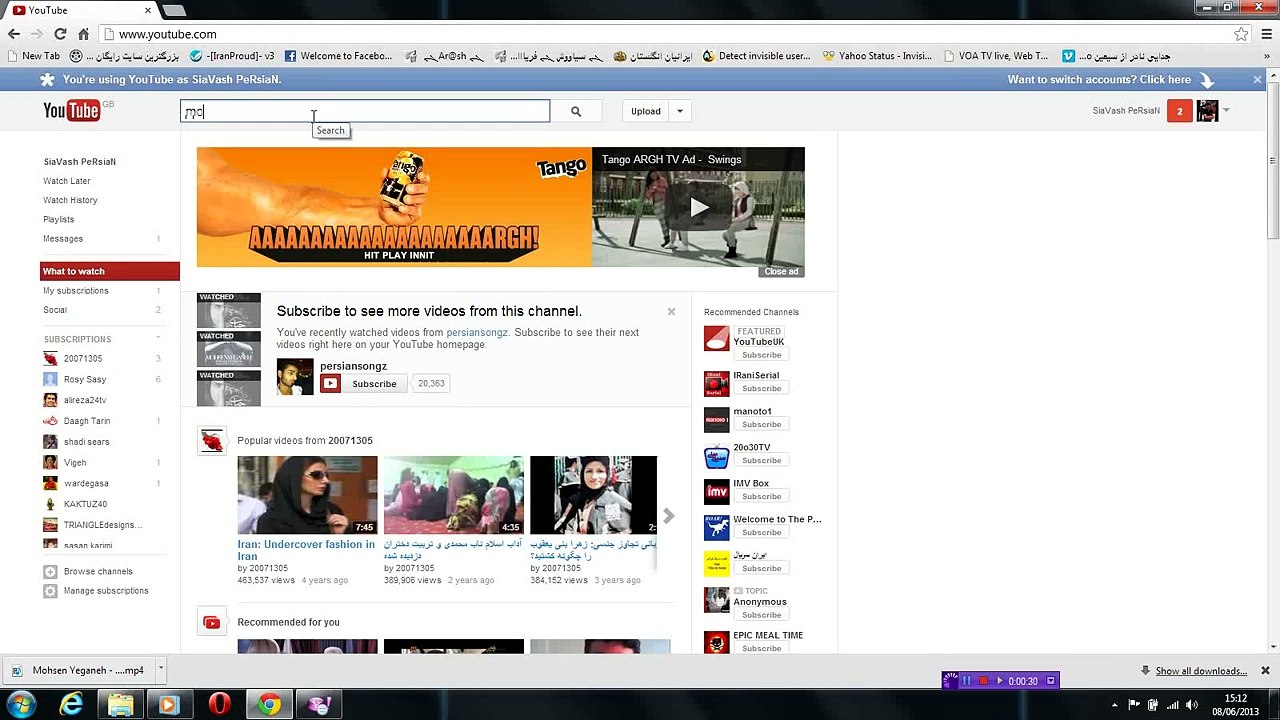Open the KAKTUZ40 subscription channel
Image resolution: width=1280 pixels, height=720 pixels.
[x=85, y=504]
